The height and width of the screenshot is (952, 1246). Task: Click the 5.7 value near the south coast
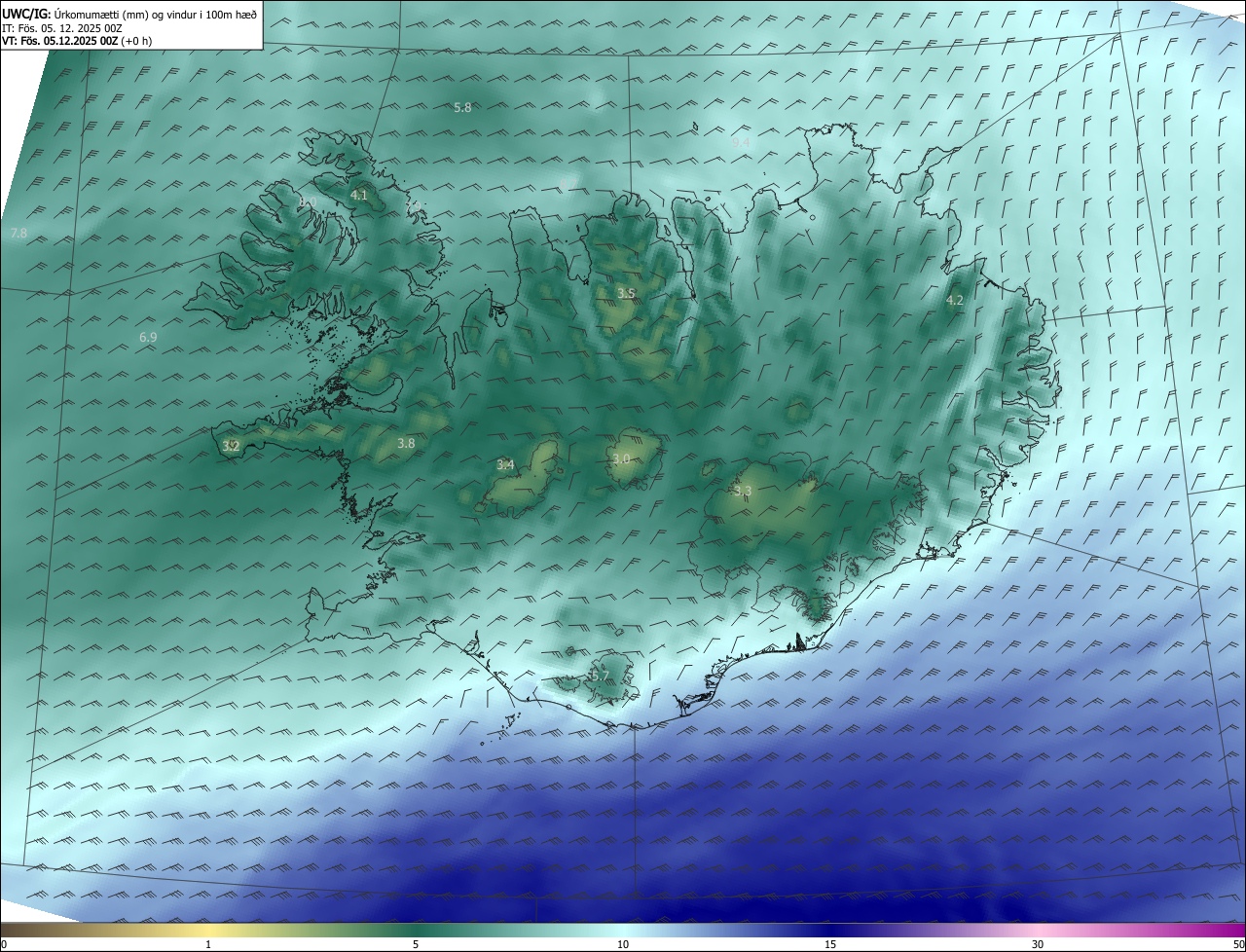coord(600,676)
